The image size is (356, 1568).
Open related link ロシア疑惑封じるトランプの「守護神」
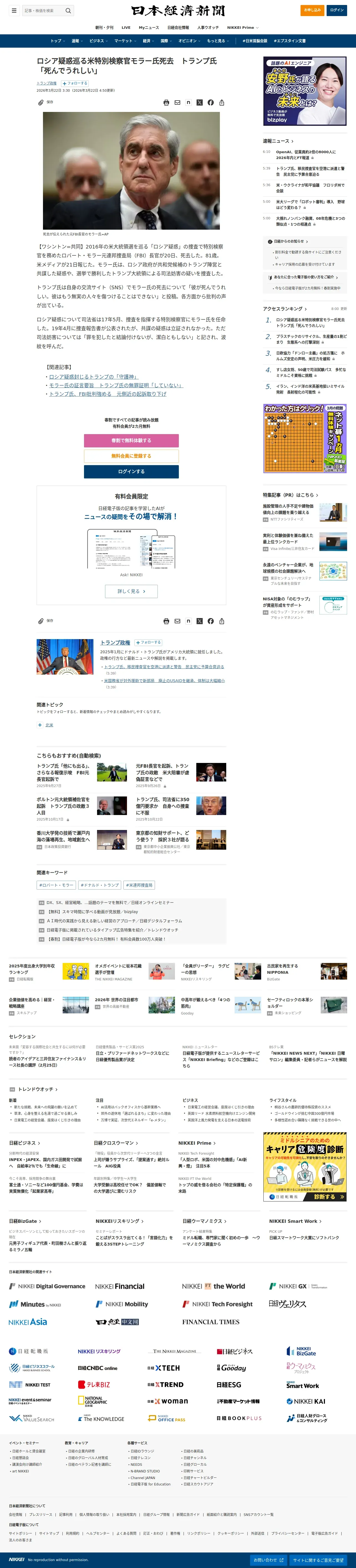tap(93, 377)
